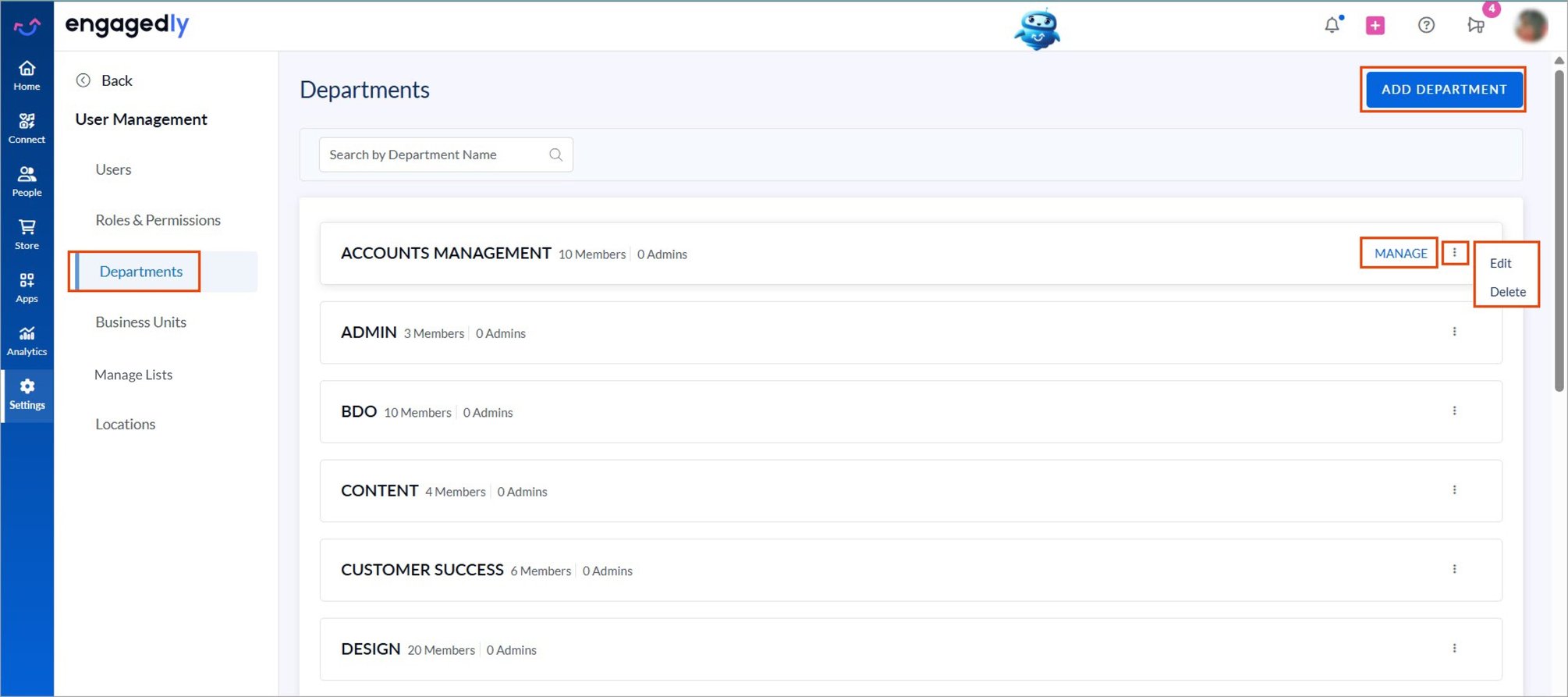The height and width of the screenshot is (697, 1568).
Task: Click the search magnifier icon
Action: [555, 155]
